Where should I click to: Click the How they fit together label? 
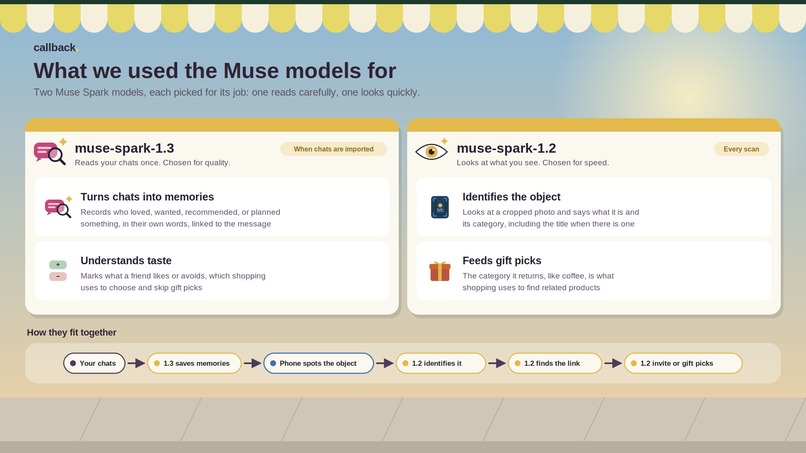point(71,332)
